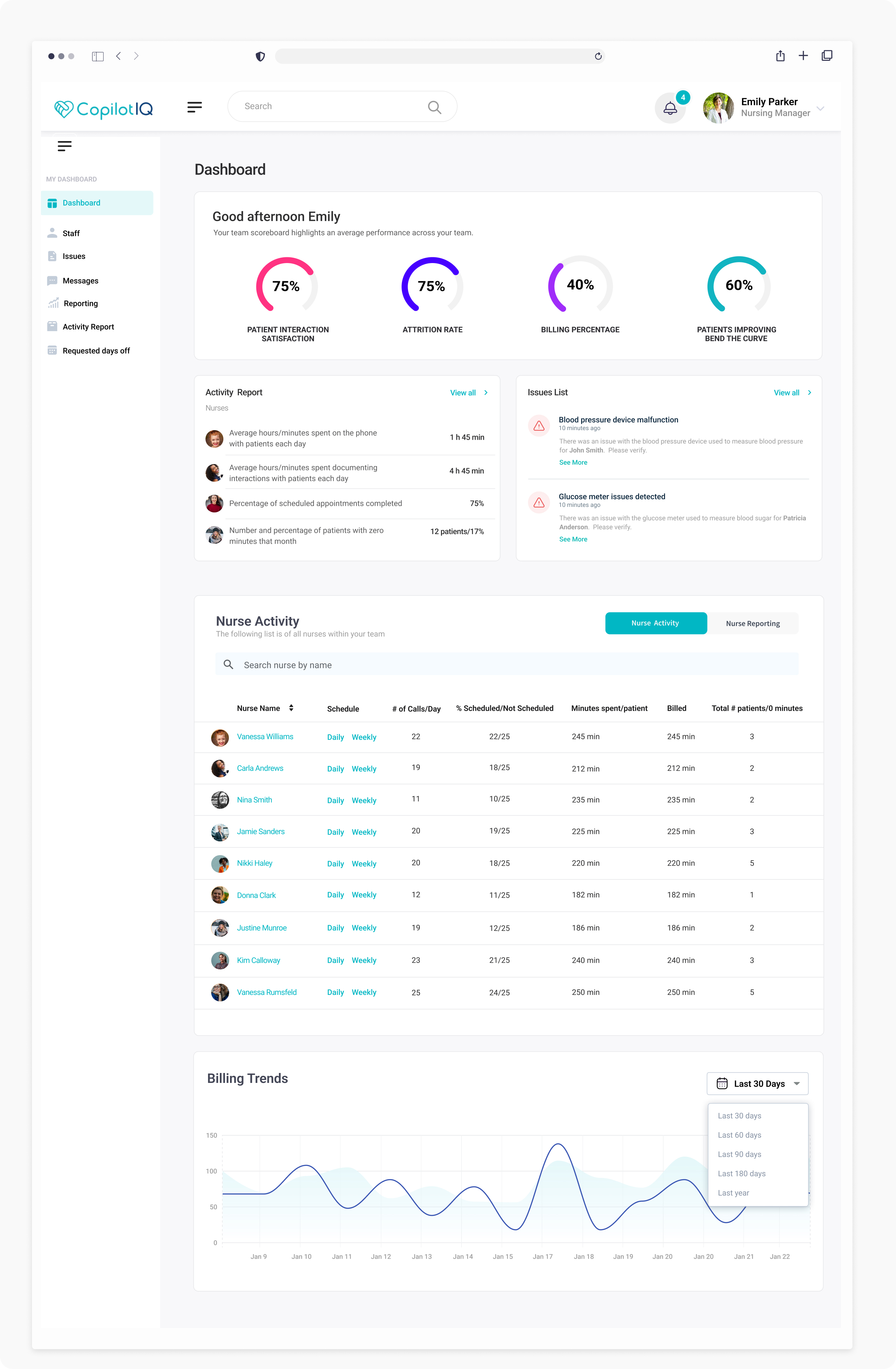896x1369 pixels.
Task: Click the search magnifier icon in header
Action: point(434,107)
